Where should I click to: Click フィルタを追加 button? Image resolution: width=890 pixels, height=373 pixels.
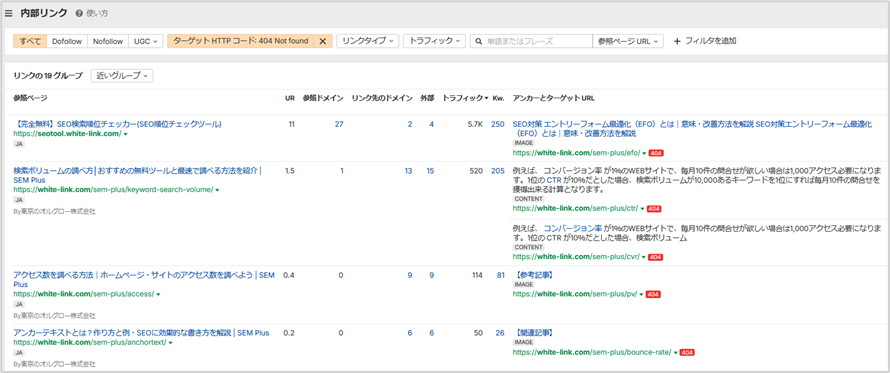click(705, 41)
